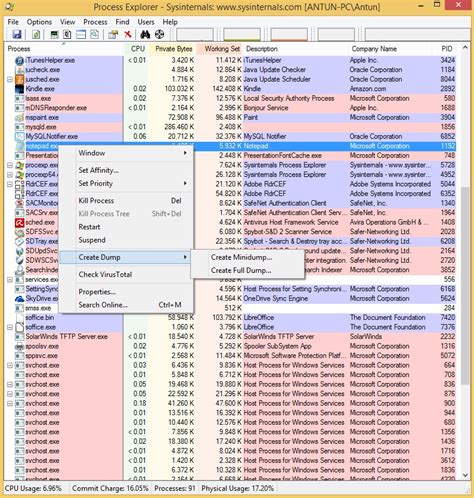Viewport: 474px width, 498px height.
Task: Click the CPU Usage status bar entry
Action: pyautogui.click(x=33, y=489)
